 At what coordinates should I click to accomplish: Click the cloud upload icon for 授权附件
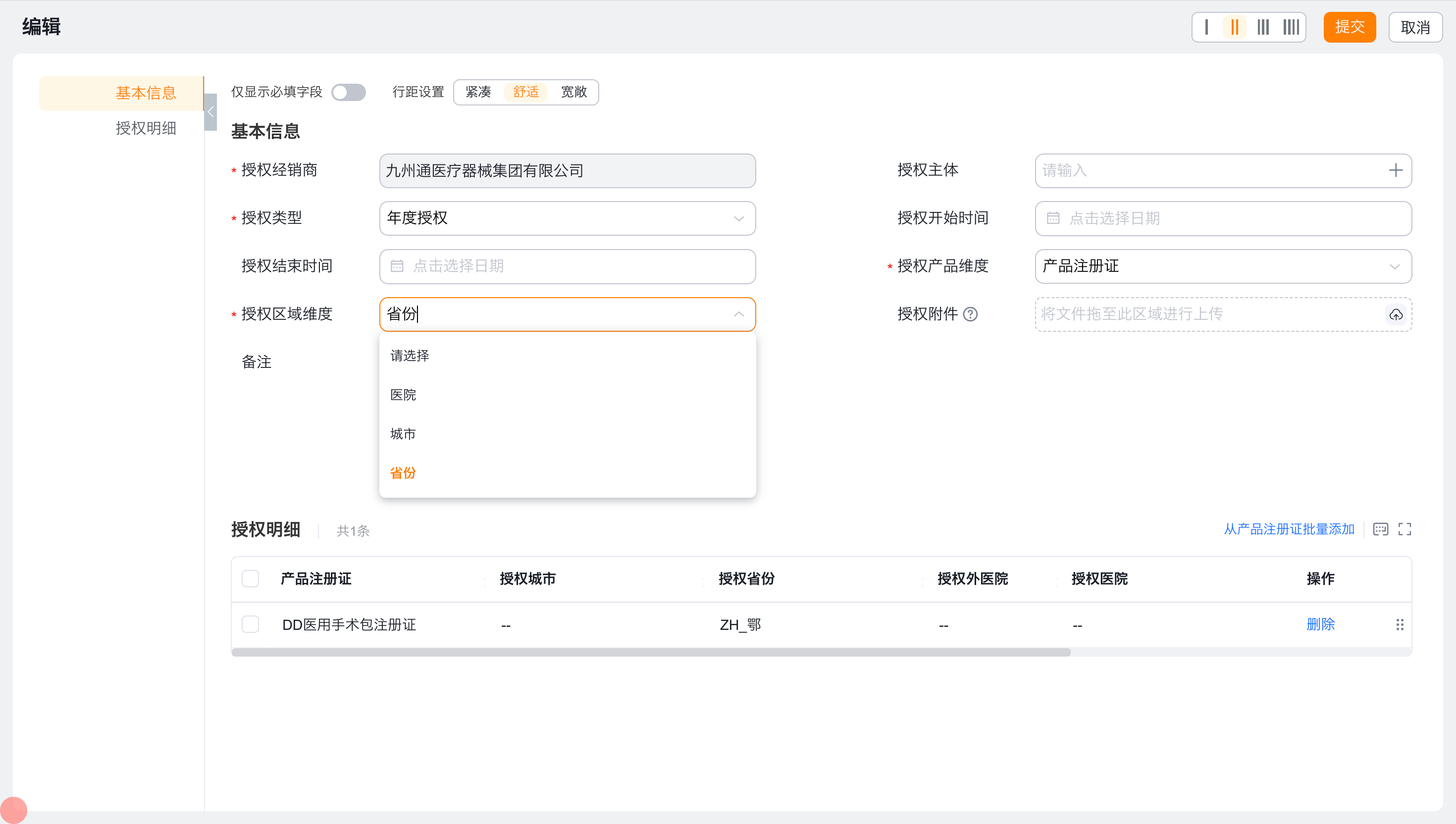click(x=1396, y=314)
